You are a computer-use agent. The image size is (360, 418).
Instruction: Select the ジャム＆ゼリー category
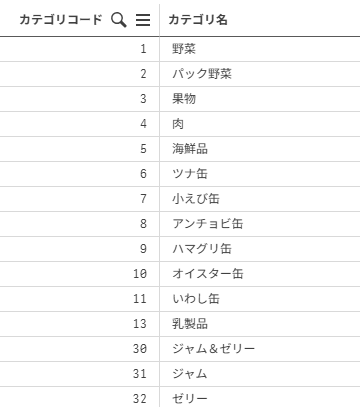(214, 349)
